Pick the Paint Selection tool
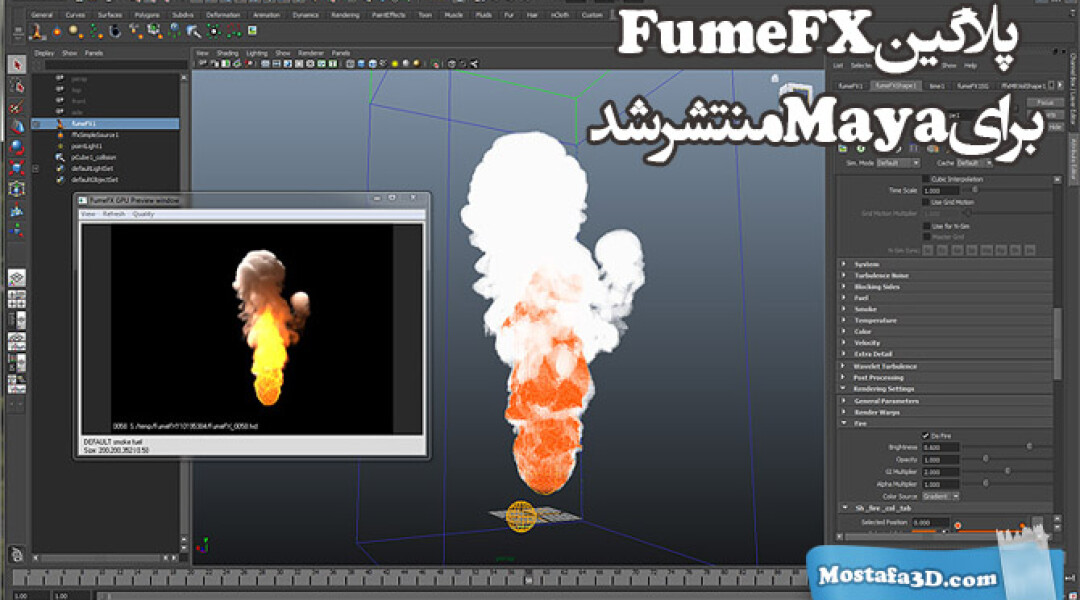Image resolution: width=1080 pixels, height=600 pixels. coord(17,107)
